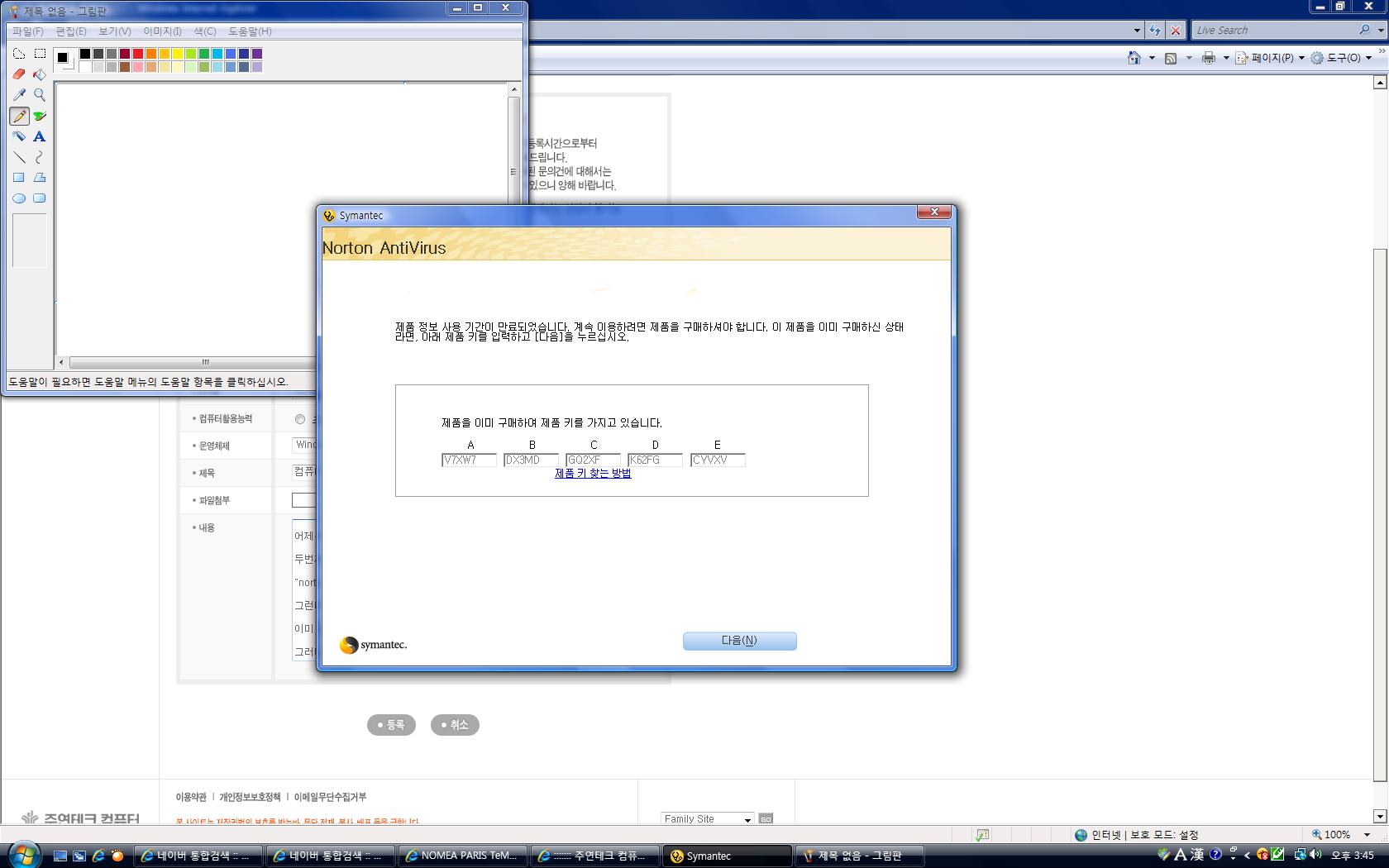Open the 도구(O) tools dropdown menu
Screen dimensions: 1389x868
pyautogui.click(x=1341, y=58)
